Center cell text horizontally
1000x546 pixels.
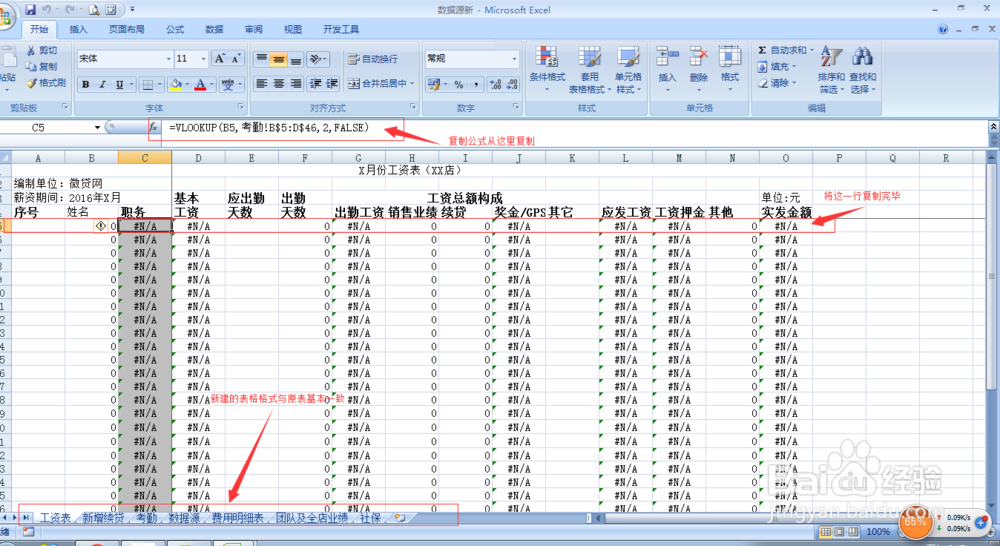[279, 84]
